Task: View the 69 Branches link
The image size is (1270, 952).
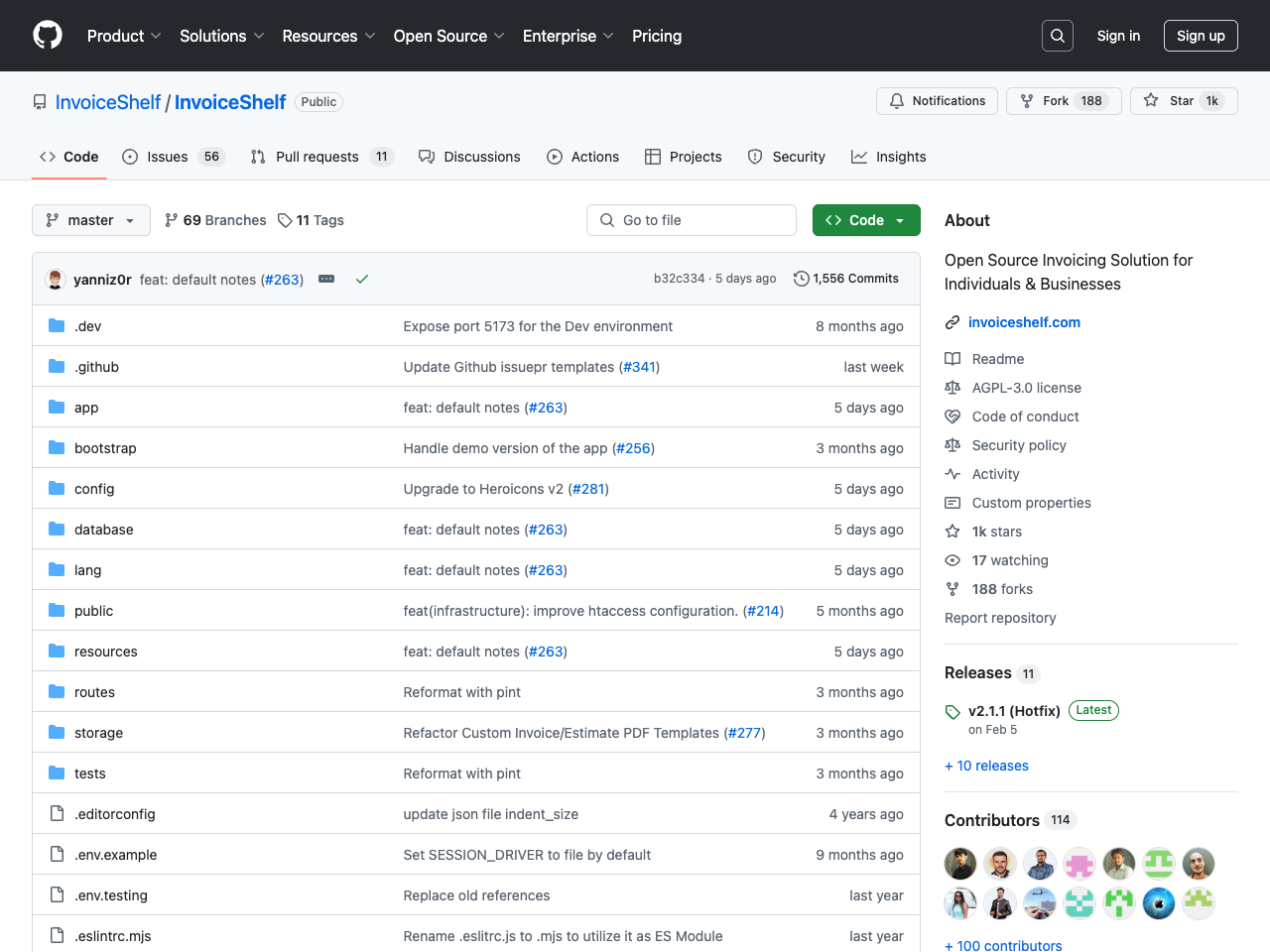Action: 215,220
